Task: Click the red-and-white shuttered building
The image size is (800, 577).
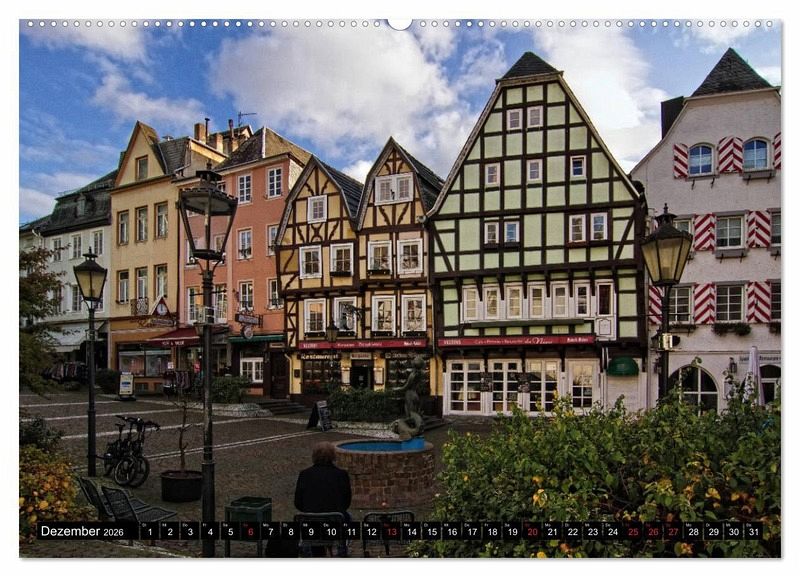Action: (x=720, y=250)
